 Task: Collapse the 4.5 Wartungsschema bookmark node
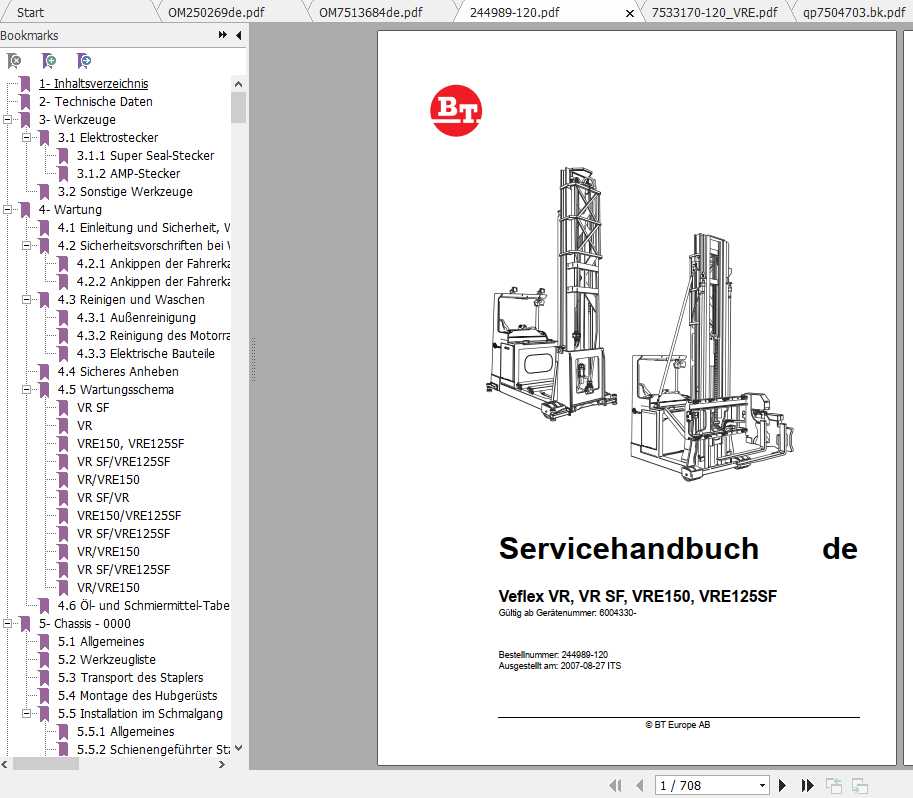point(27,390)
